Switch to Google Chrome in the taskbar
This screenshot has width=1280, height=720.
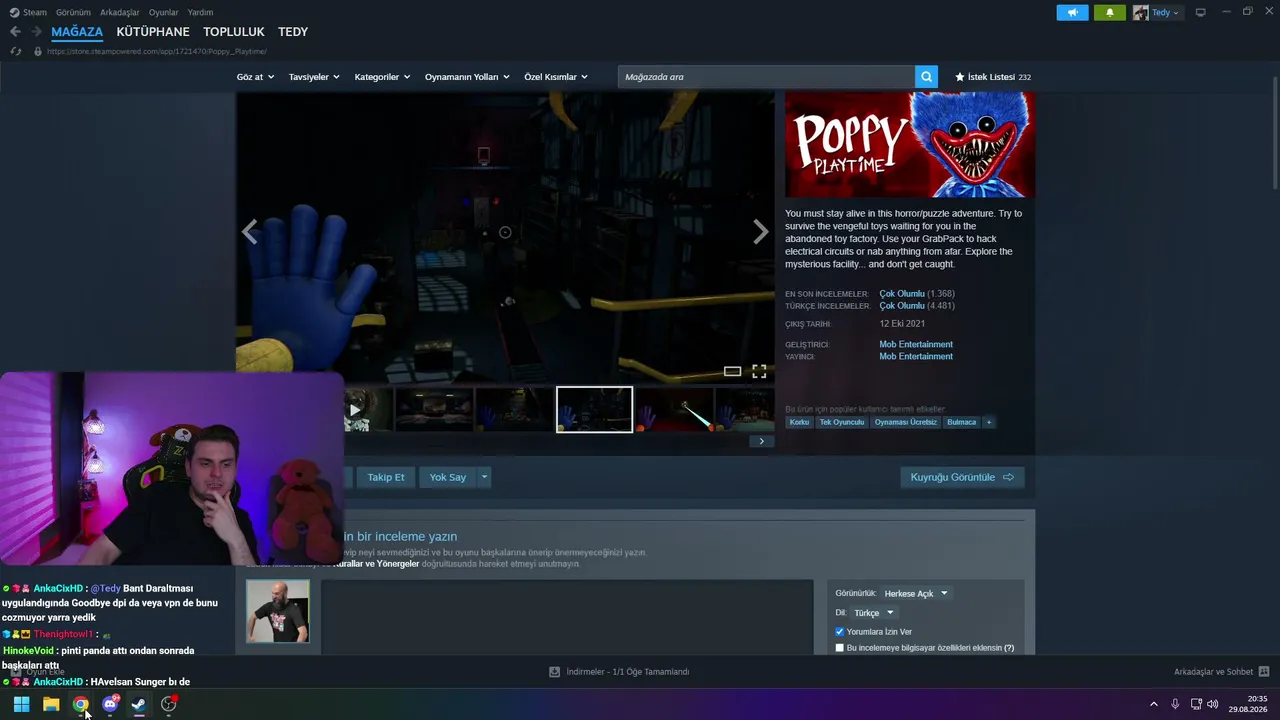click(80, 704)
